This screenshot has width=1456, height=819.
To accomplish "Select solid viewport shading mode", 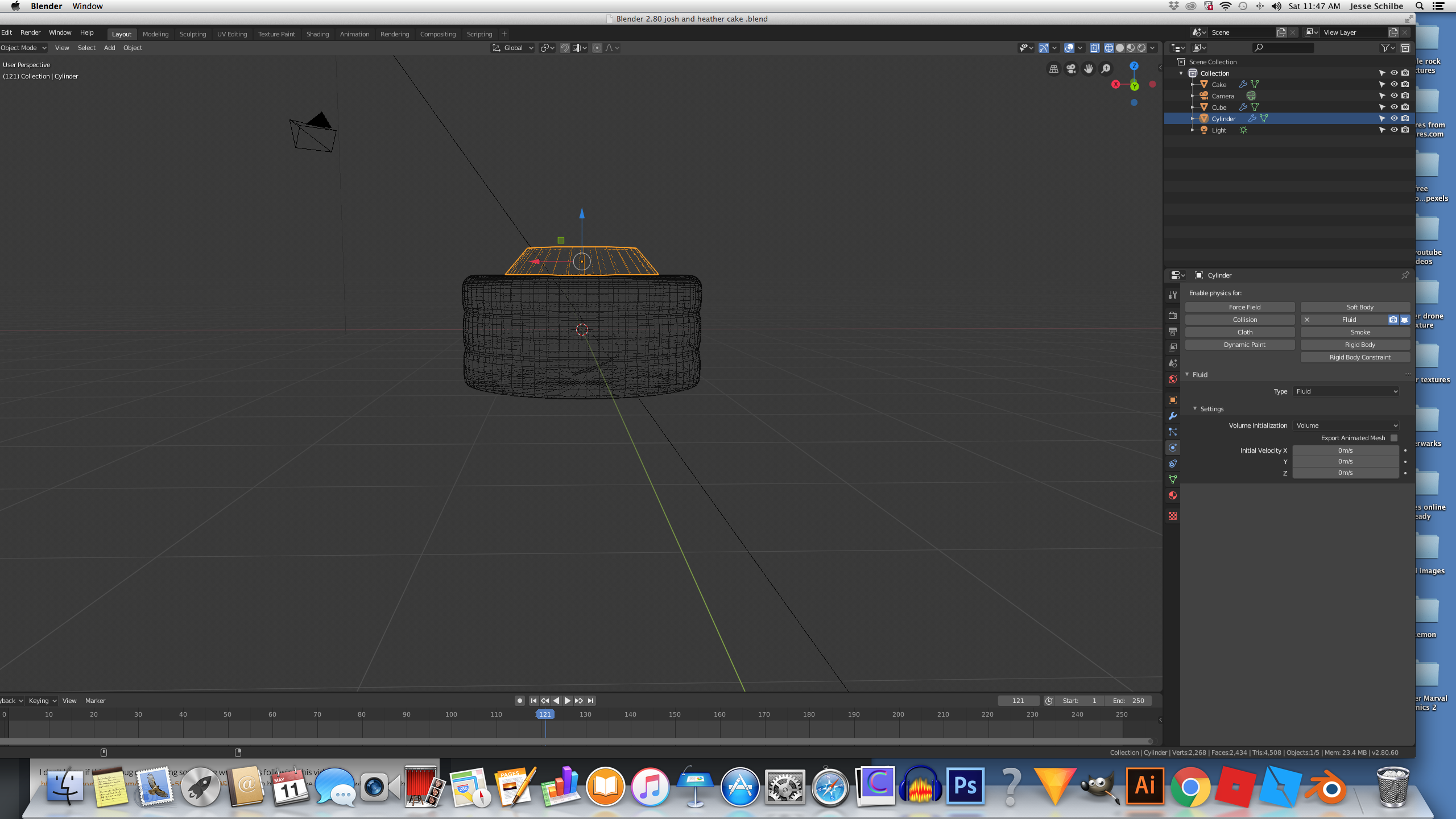I will click(x=1119, y=48).
